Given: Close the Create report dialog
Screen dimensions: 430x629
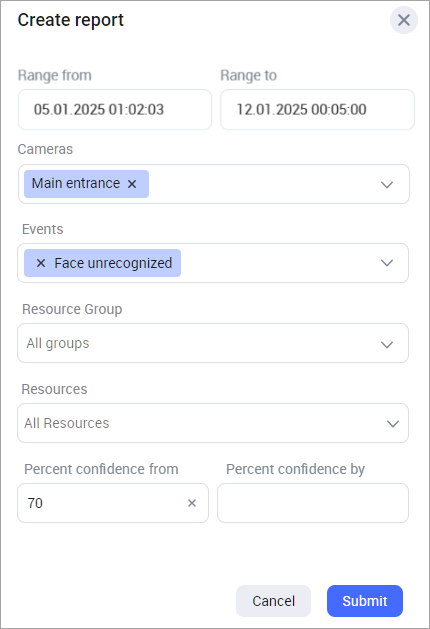Looking at the screenshot, I should pyautogui.click(x=404, y=20).
